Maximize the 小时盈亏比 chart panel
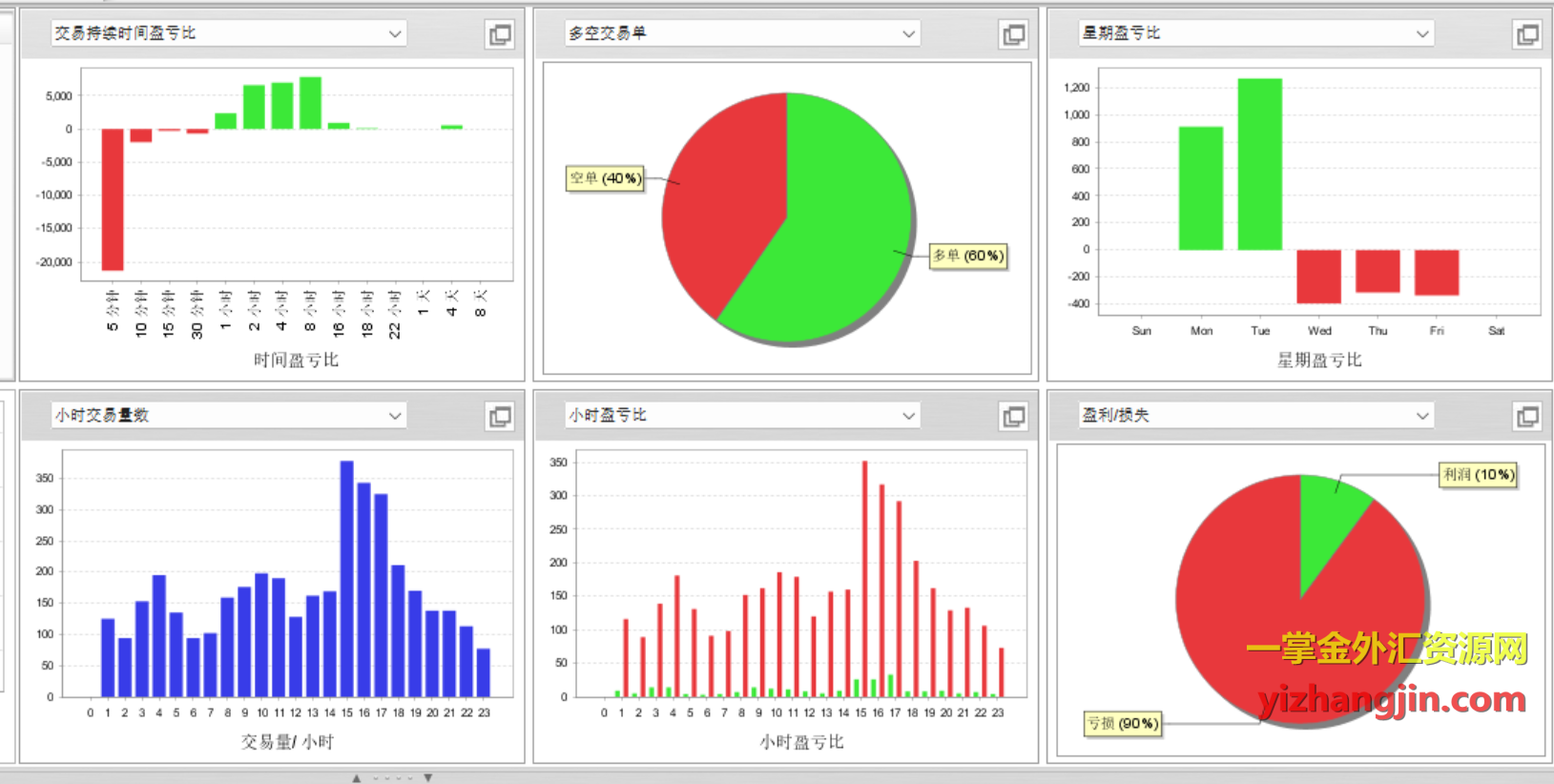Screen dimensions: 1554x784 point(1013,417)
